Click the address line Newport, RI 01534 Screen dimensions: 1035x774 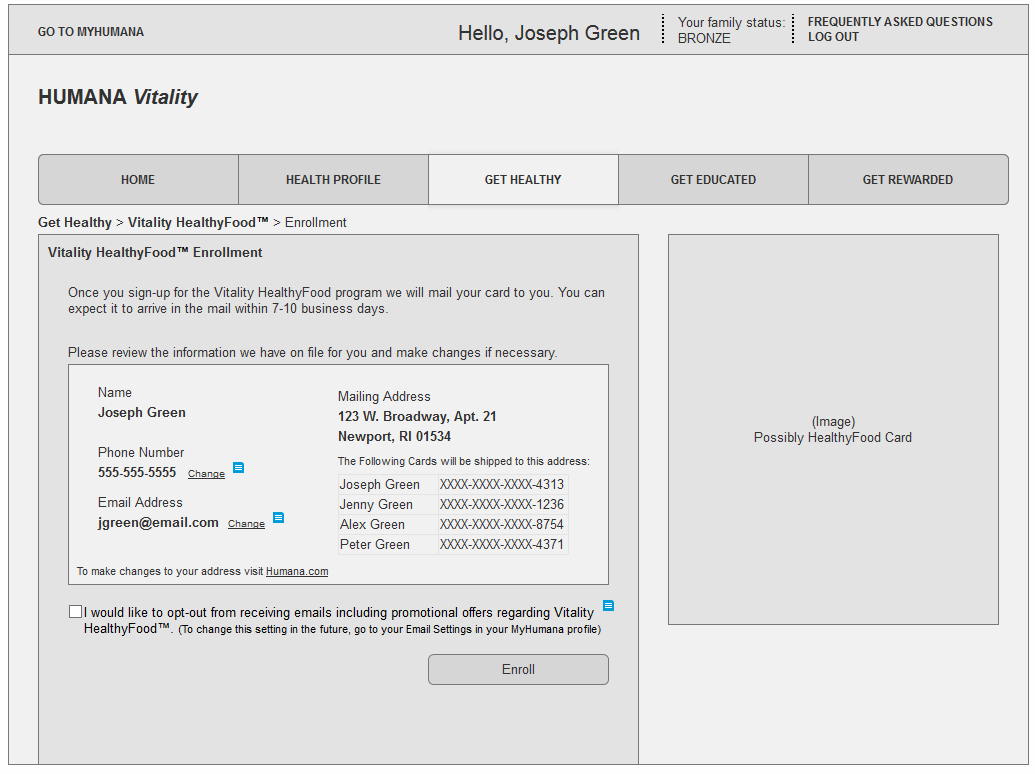click(x=394, y=436)
